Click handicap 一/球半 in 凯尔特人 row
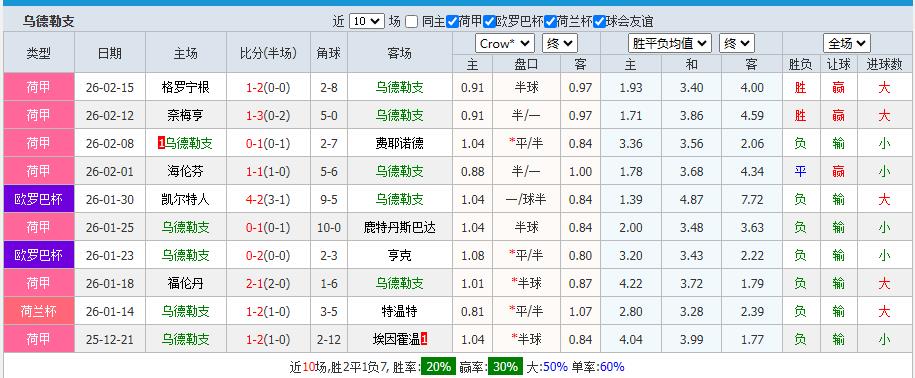This screenshot has width=915, height=378. click(x=526, y=200)
